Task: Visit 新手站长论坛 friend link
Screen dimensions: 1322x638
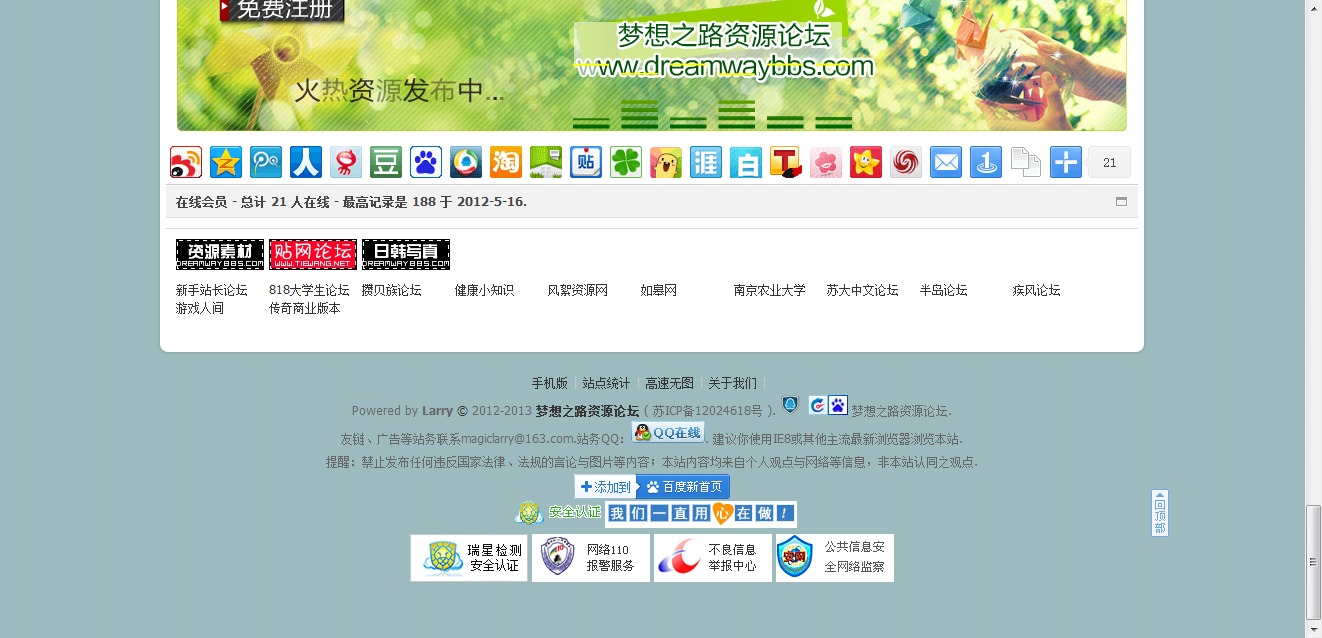Action: 212,290
